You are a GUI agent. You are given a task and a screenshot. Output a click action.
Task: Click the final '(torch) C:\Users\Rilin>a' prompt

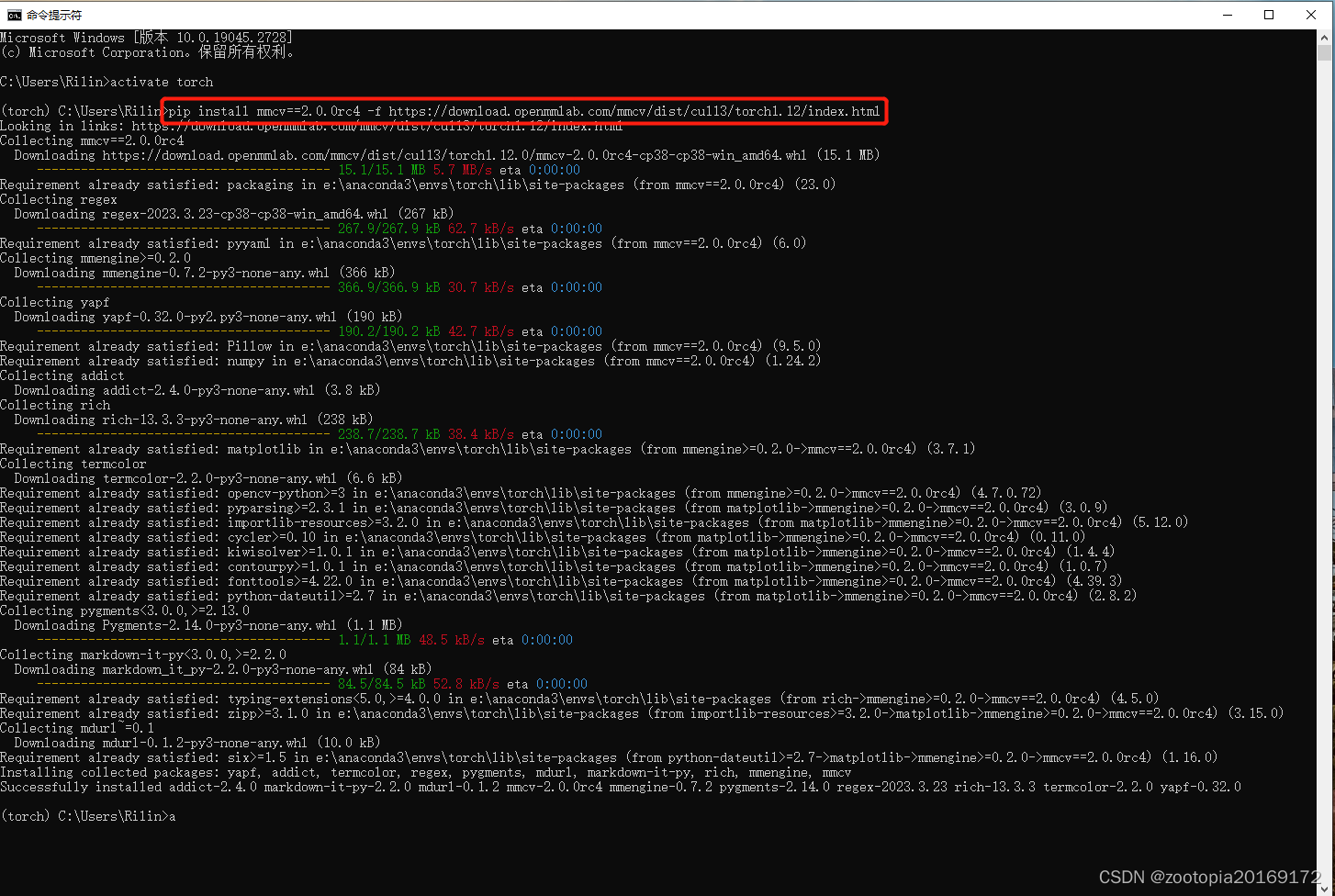88,816
